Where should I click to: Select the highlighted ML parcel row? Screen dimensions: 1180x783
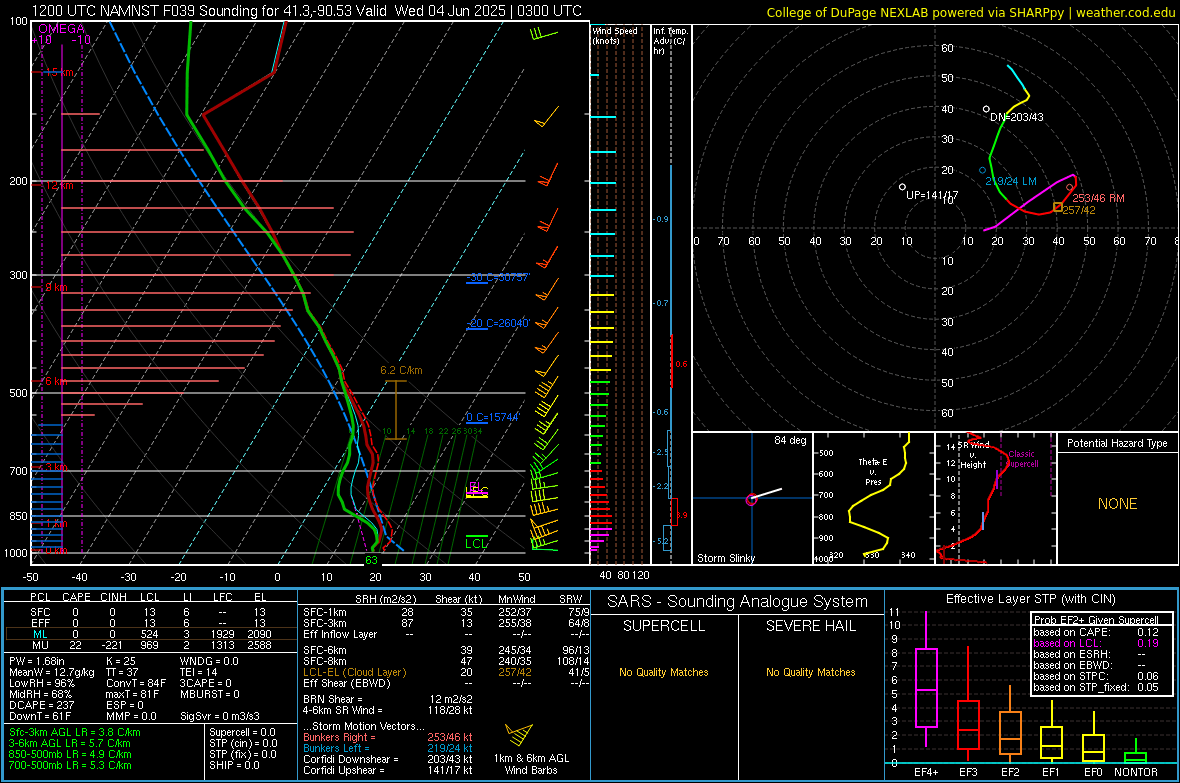[x=151, y=634]
